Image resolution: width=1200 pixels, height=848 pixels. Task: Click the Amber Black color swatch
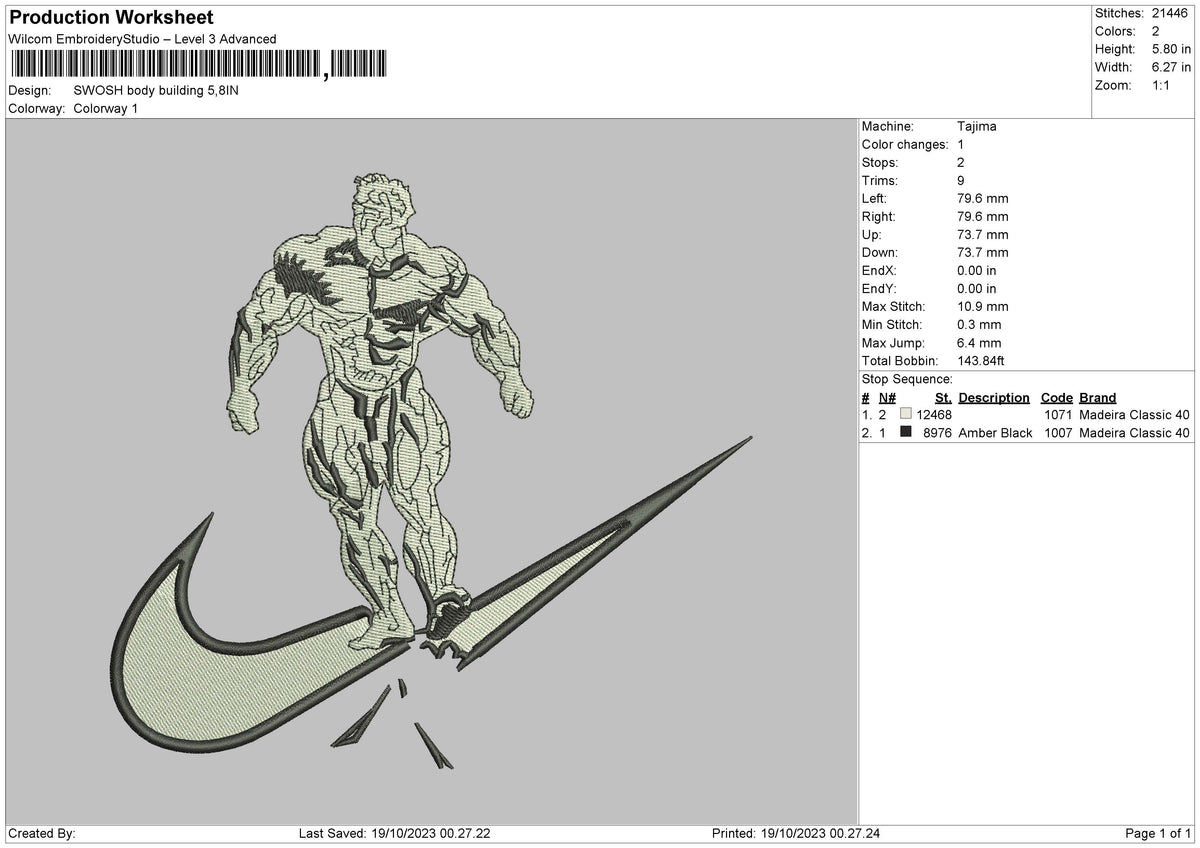pyautogui.click(x=905, y=433)
